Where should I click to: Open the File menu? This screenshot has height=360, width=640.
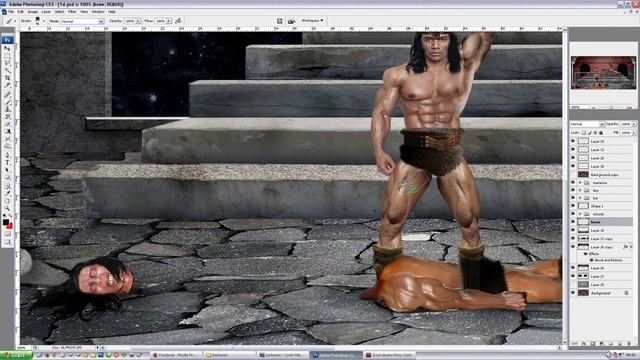(11, 12)
